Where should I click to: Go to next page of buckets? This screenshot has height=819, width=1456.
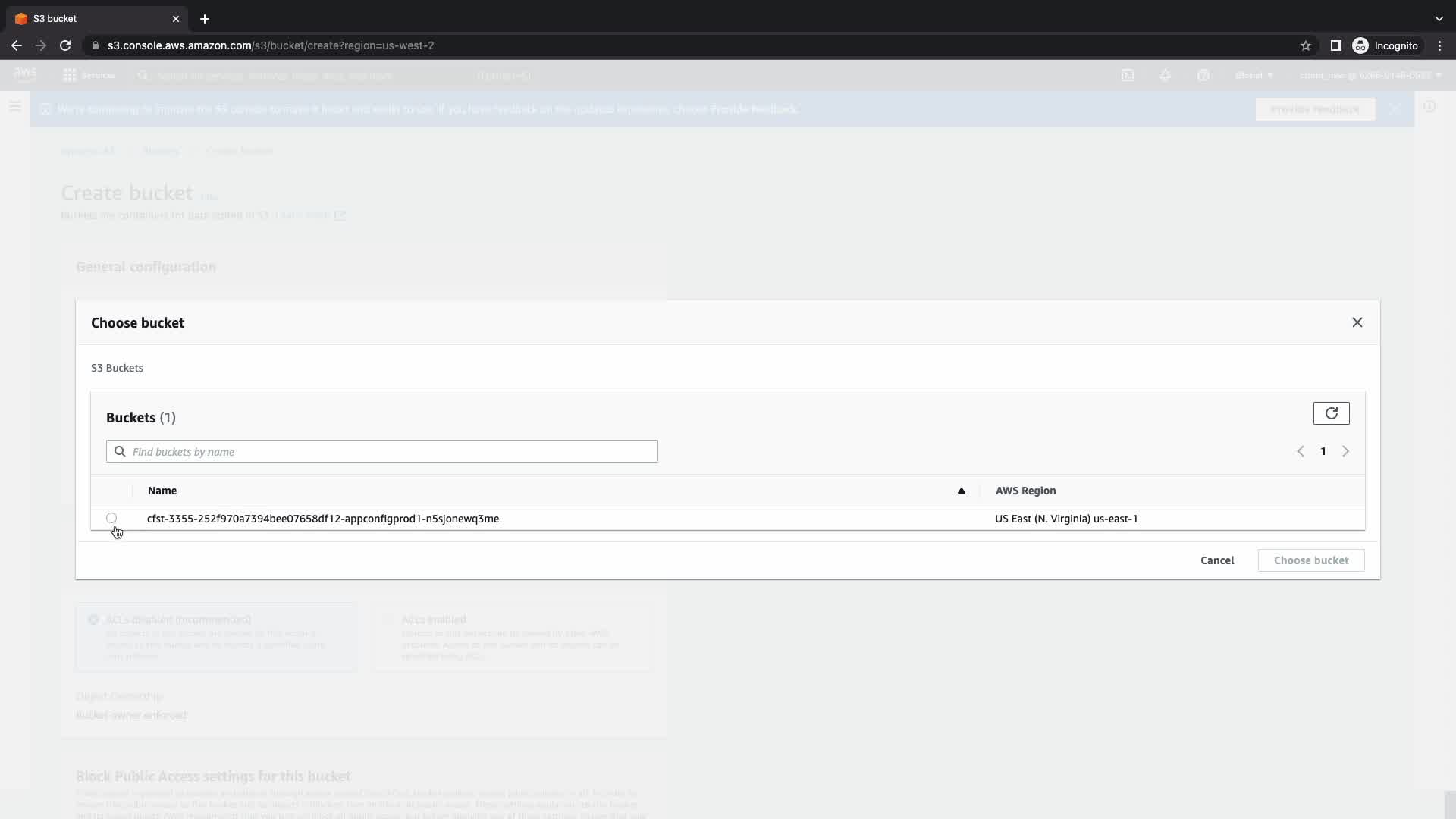coord(1345,451)
